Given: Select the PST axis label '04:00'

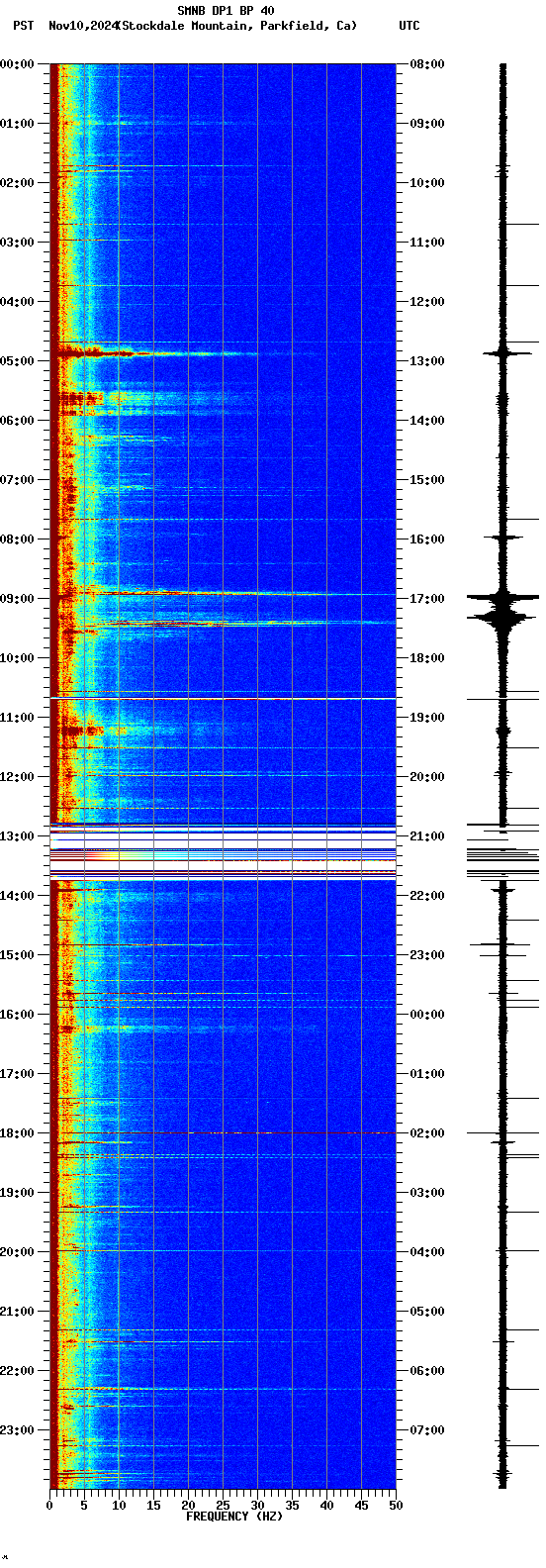Looking at the screenshot, I should [x=16, y=302].
